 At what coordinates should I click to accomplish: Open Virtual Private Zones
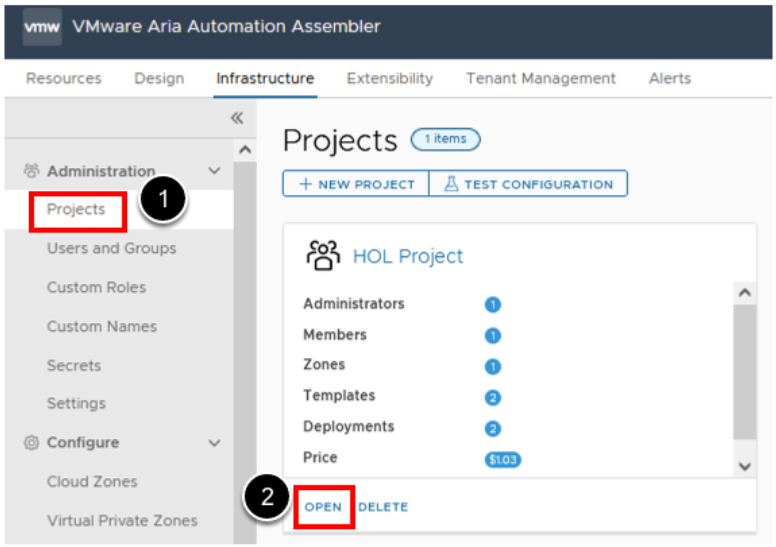pos(122,520)
